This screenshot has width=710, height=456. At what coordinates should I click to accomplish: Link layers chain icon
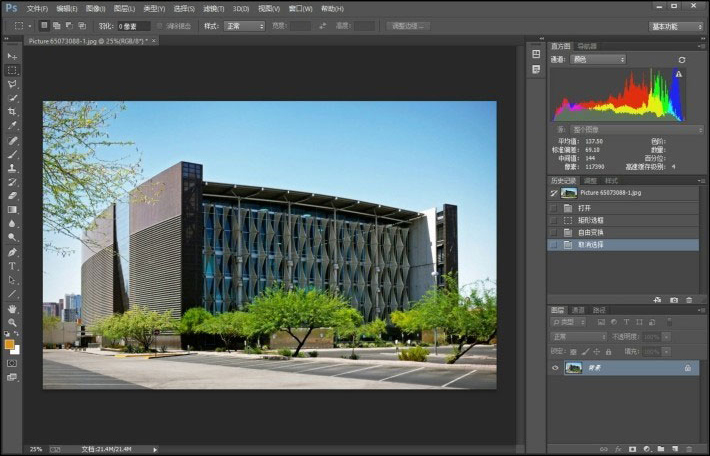[x=604, y=449]
